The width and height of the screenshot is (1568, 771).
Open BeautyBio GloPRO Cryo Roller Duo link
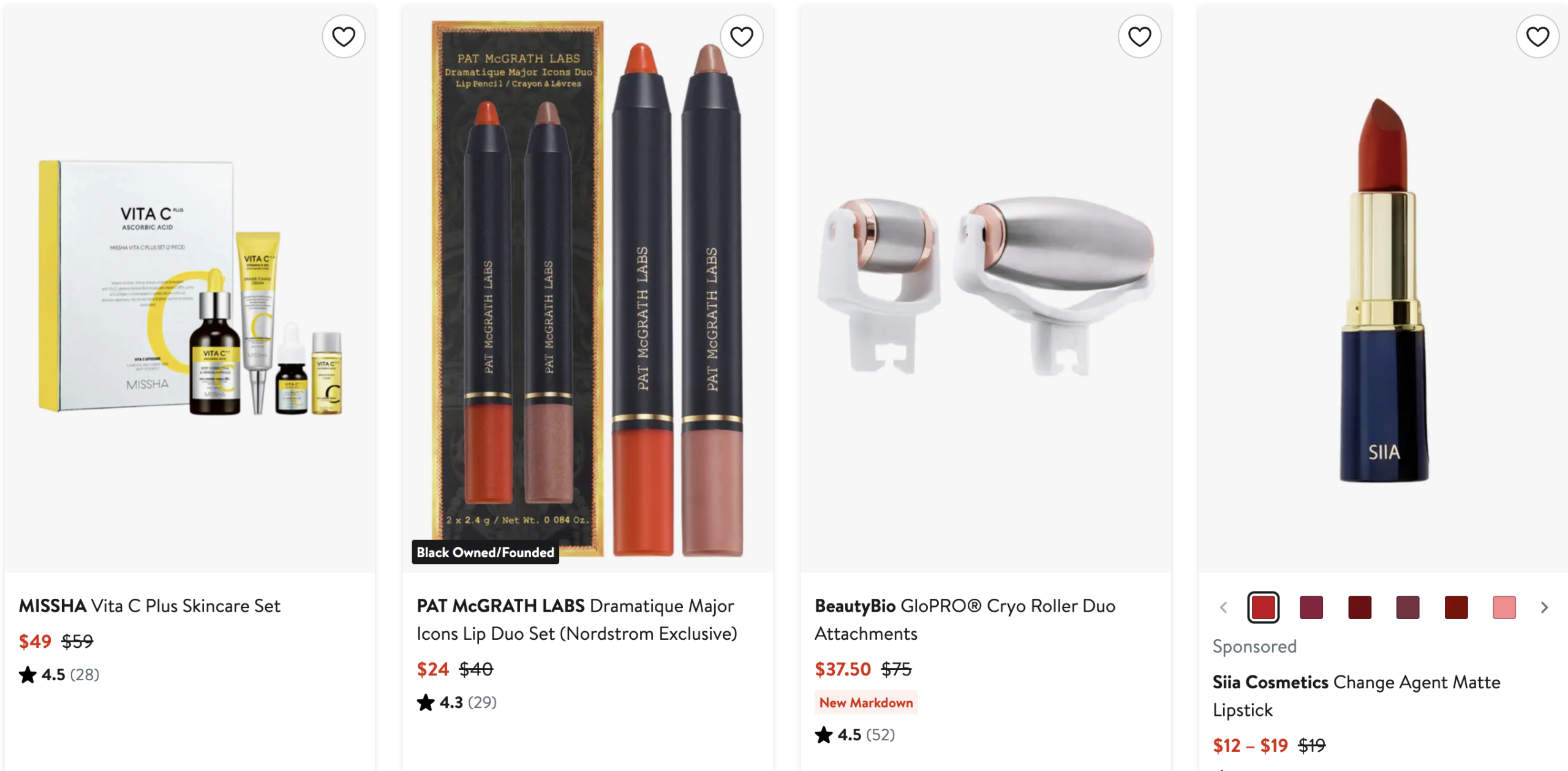[965, 620]
